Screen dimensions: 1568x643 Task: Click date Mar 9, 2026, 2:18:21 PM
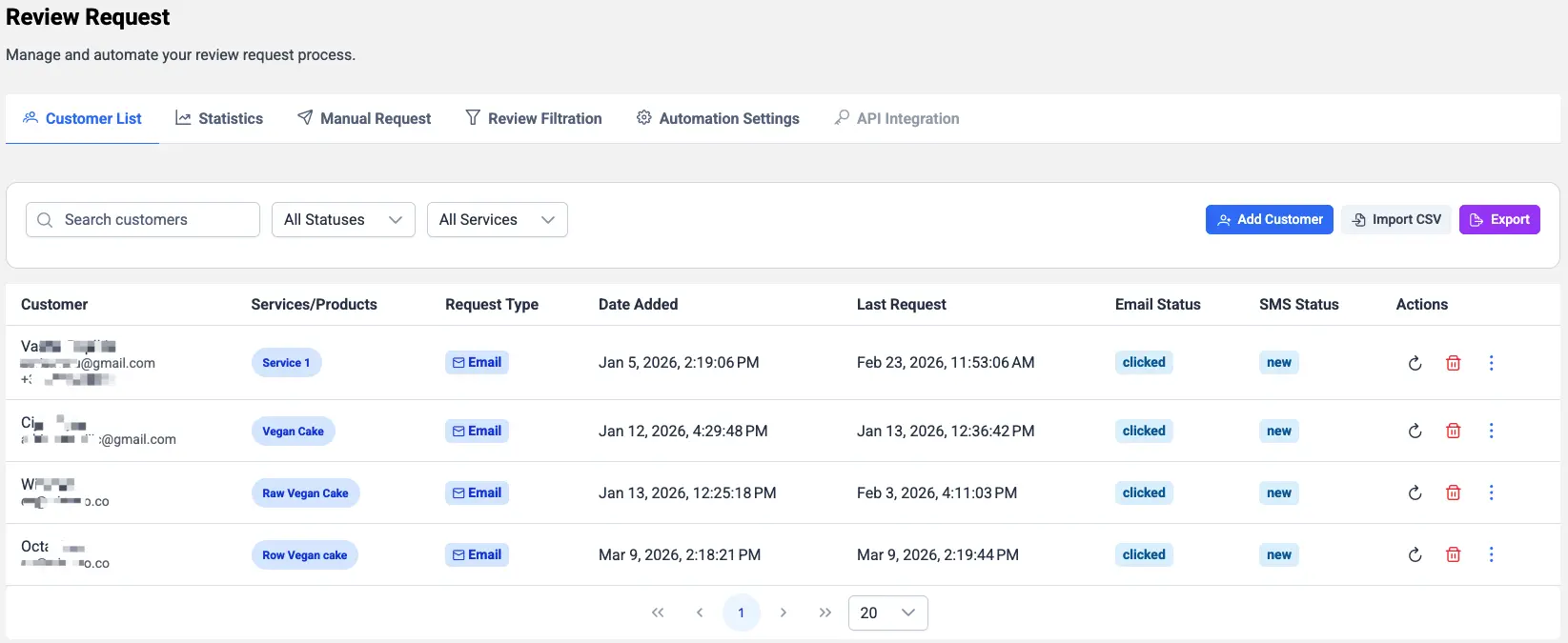click(680, 554)
